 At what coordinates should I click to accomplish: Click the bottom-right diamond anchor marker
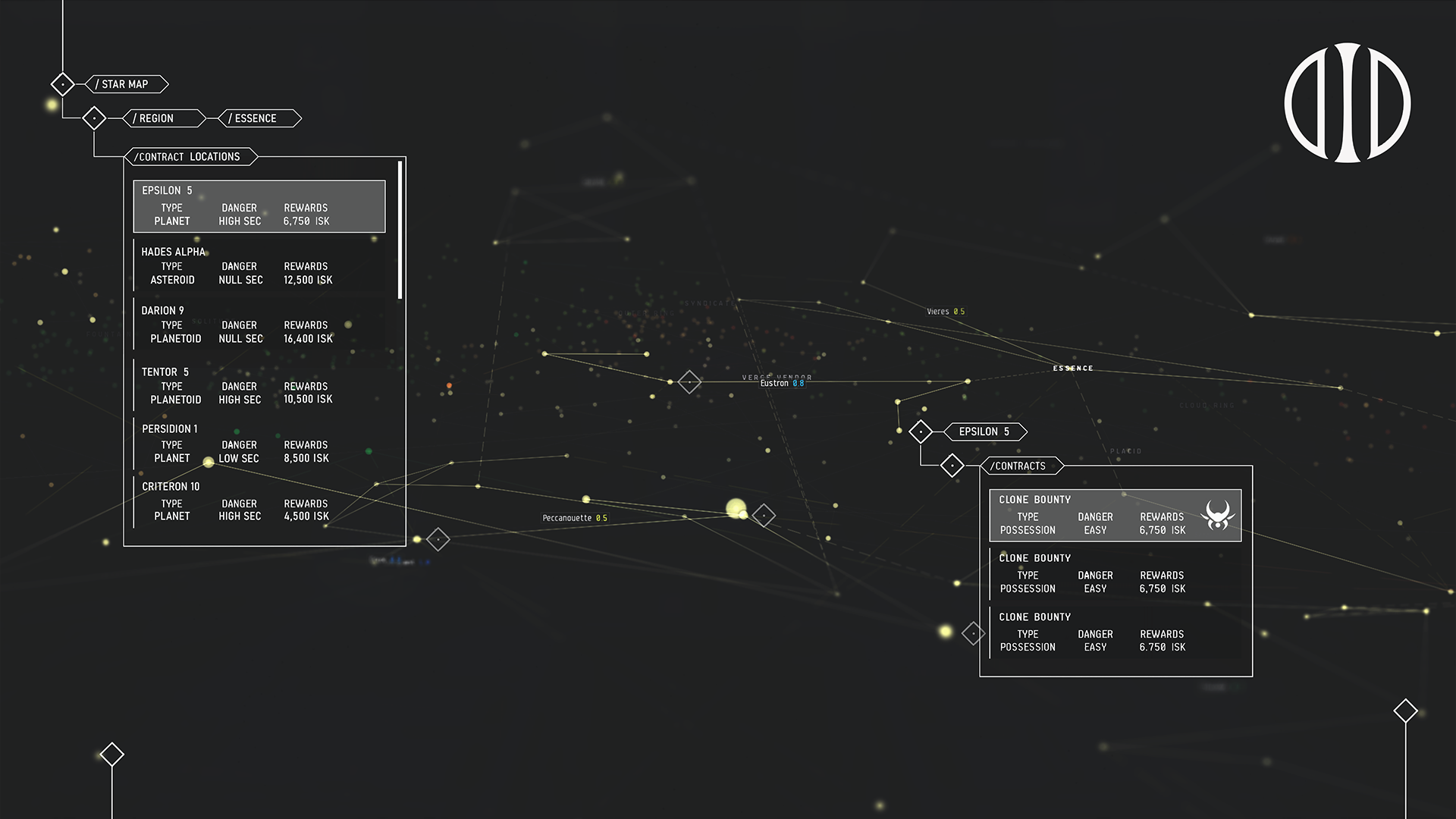(x=1405, y=711)
